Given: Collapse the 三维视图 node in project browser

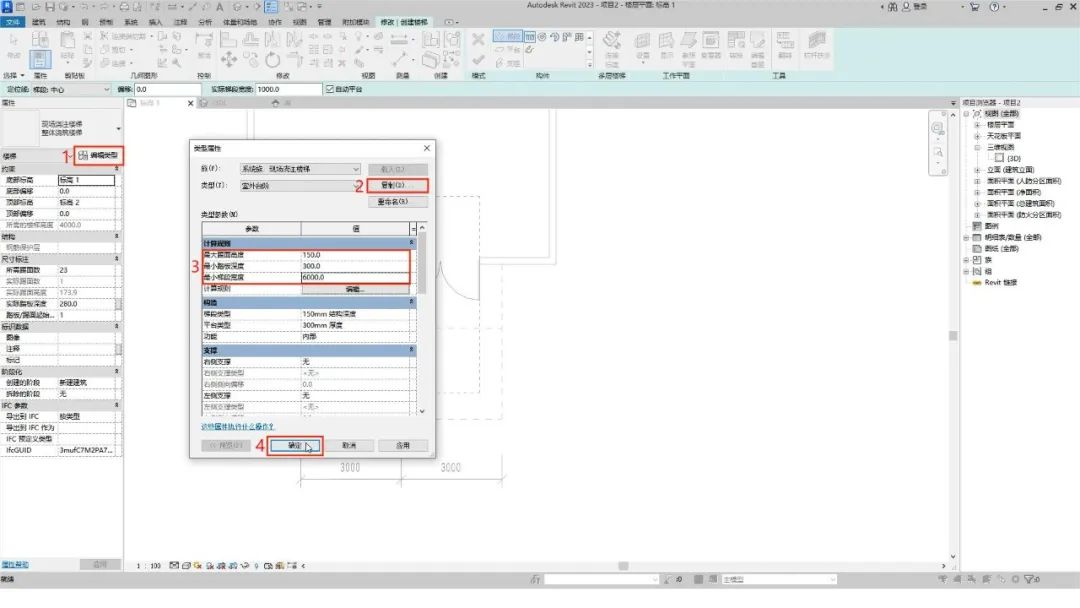Looking at the screenshot, I should [x=977, y=147].
